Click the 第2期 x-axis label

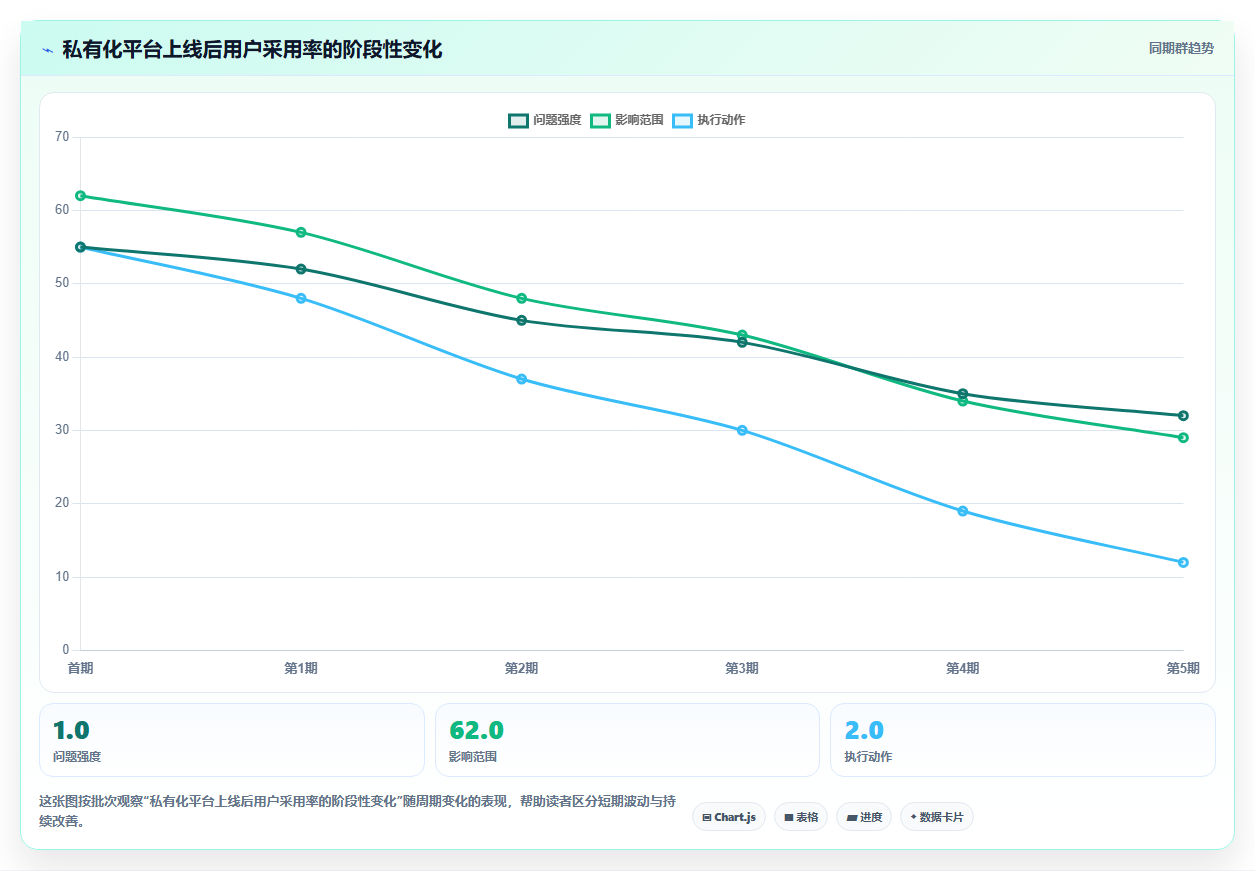521,669
